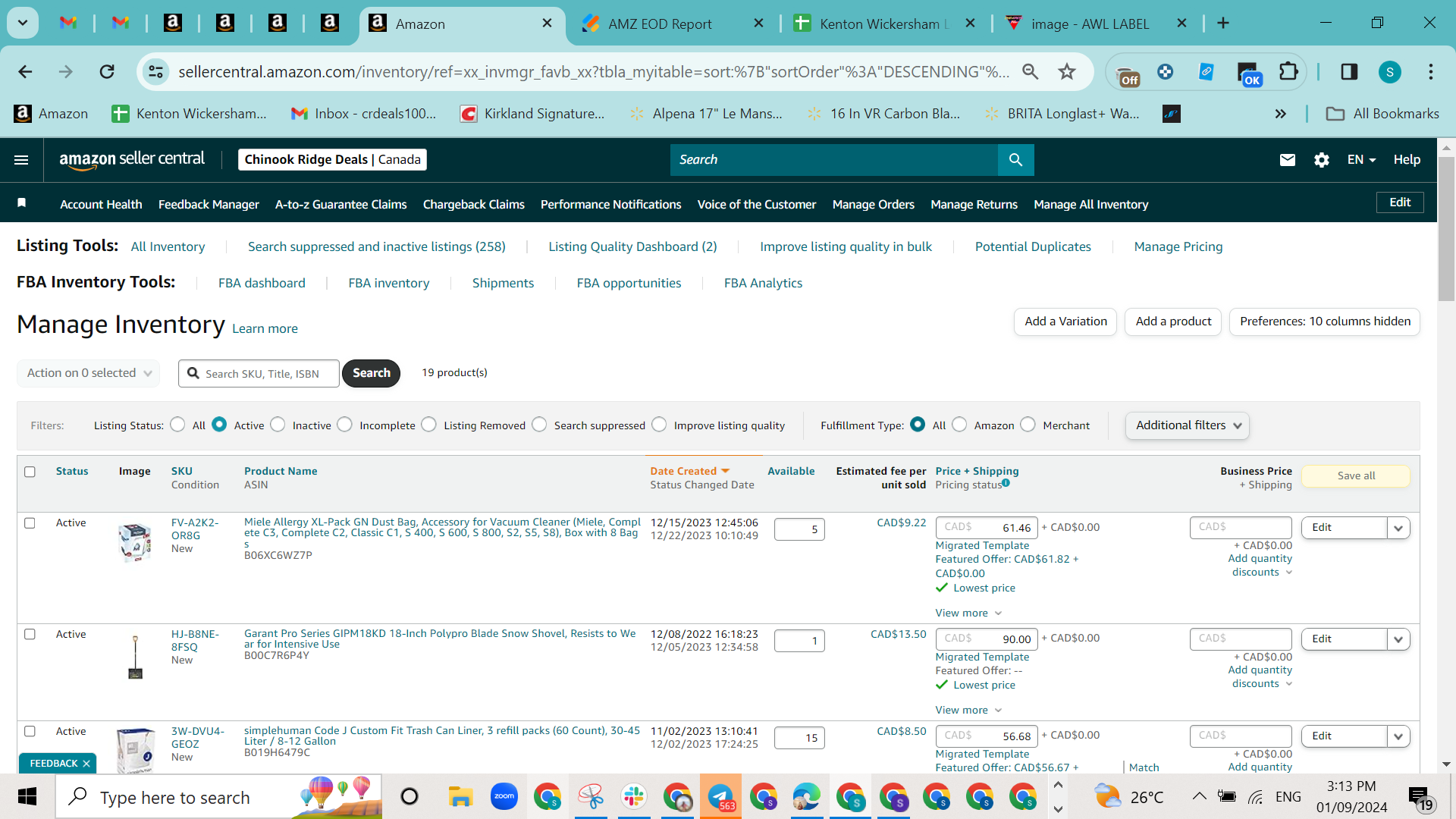This screenshot has width=1456, height=819.
Task: Open Manage Orders in the favorites bar
Action: coord(874,205)
